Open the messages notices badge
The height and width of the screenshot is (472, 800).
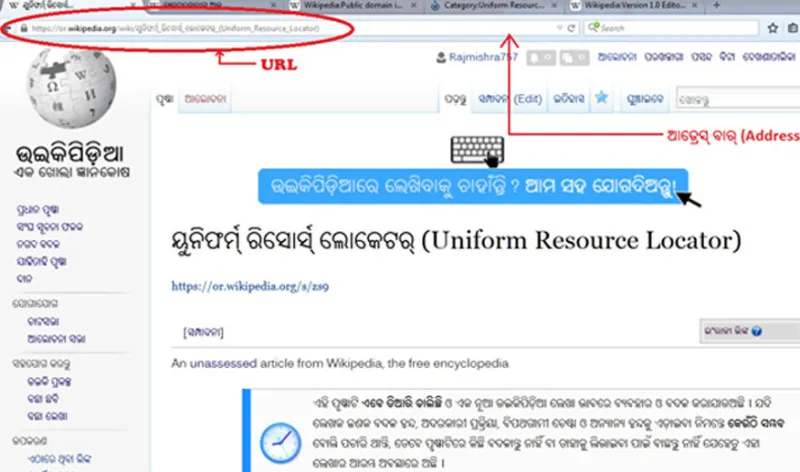(x=574, y=58)
